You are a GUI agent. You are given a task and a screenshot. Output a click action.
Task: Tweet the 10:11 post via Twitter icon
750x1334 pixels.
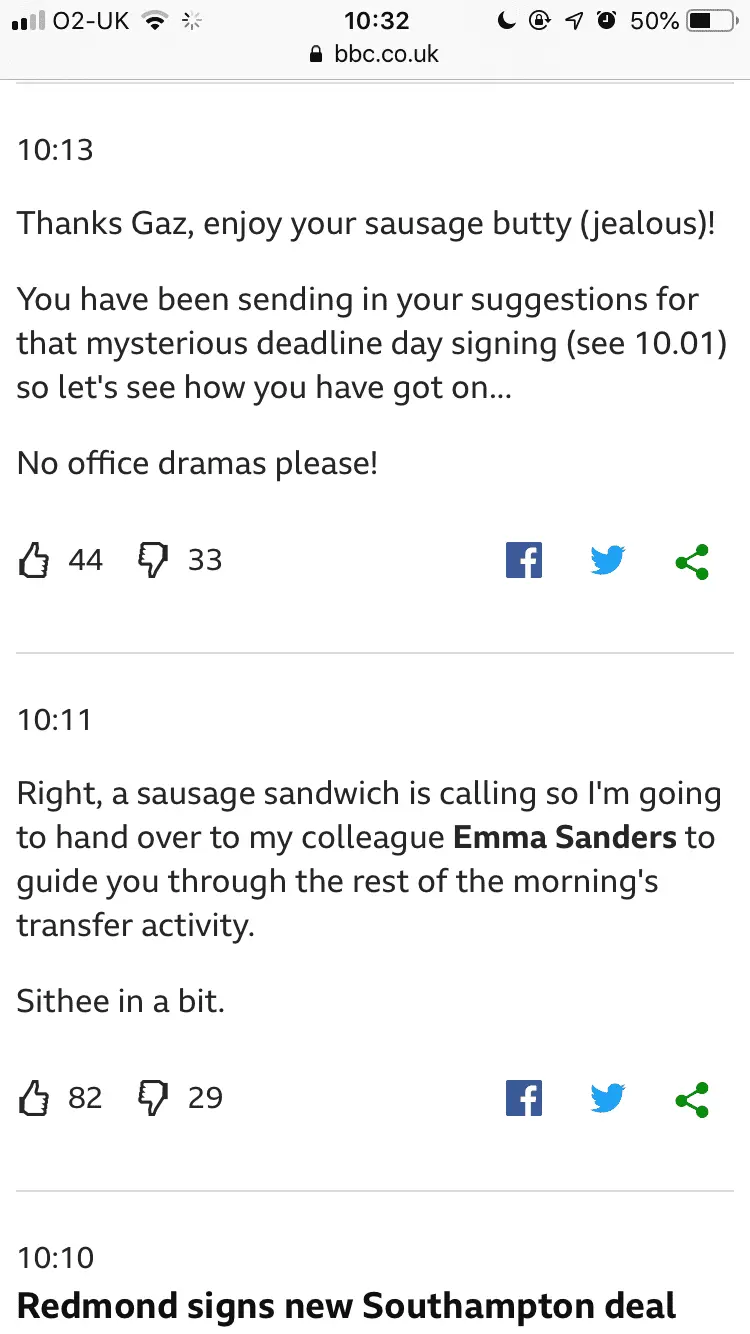click(608, 1098)
